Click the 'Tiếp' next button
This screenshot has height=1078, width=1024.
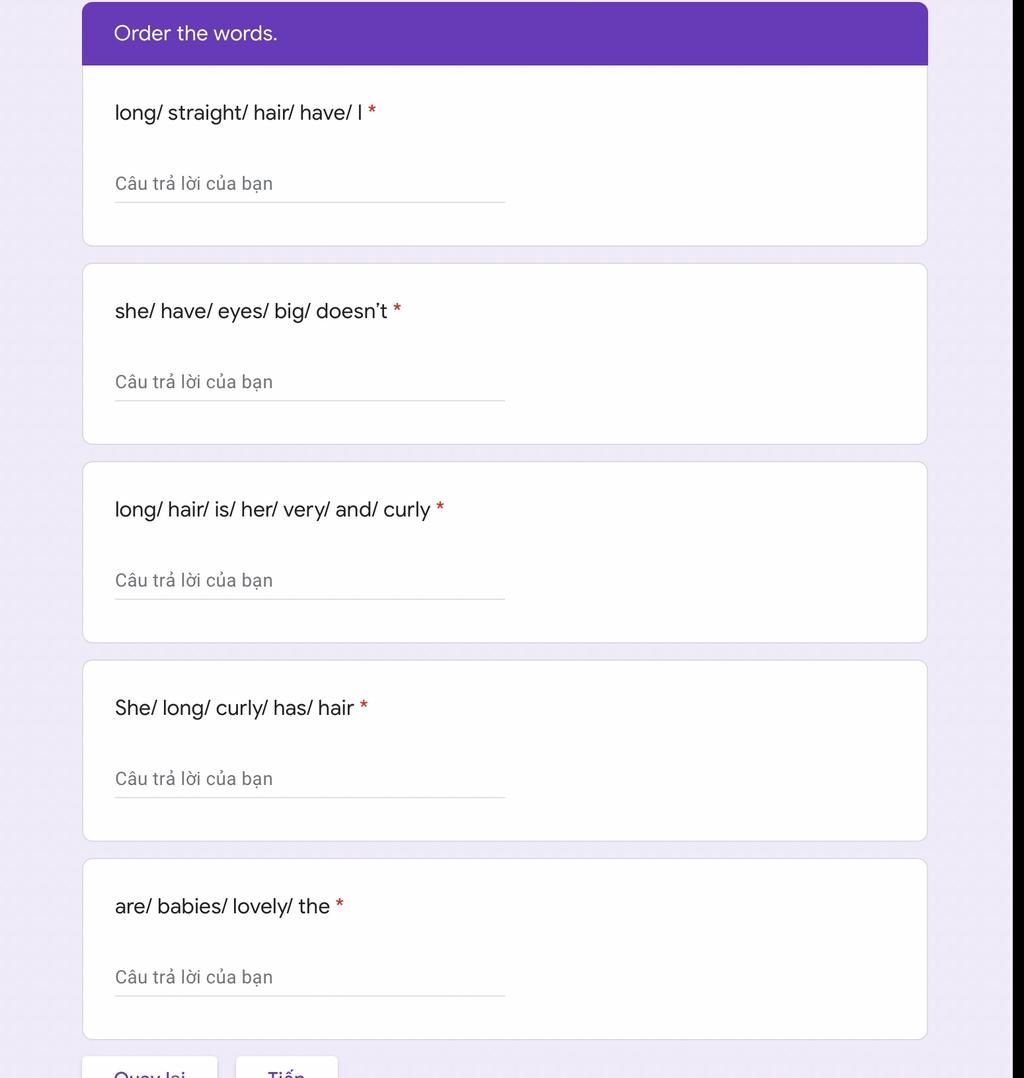(x=287, y=1069)
